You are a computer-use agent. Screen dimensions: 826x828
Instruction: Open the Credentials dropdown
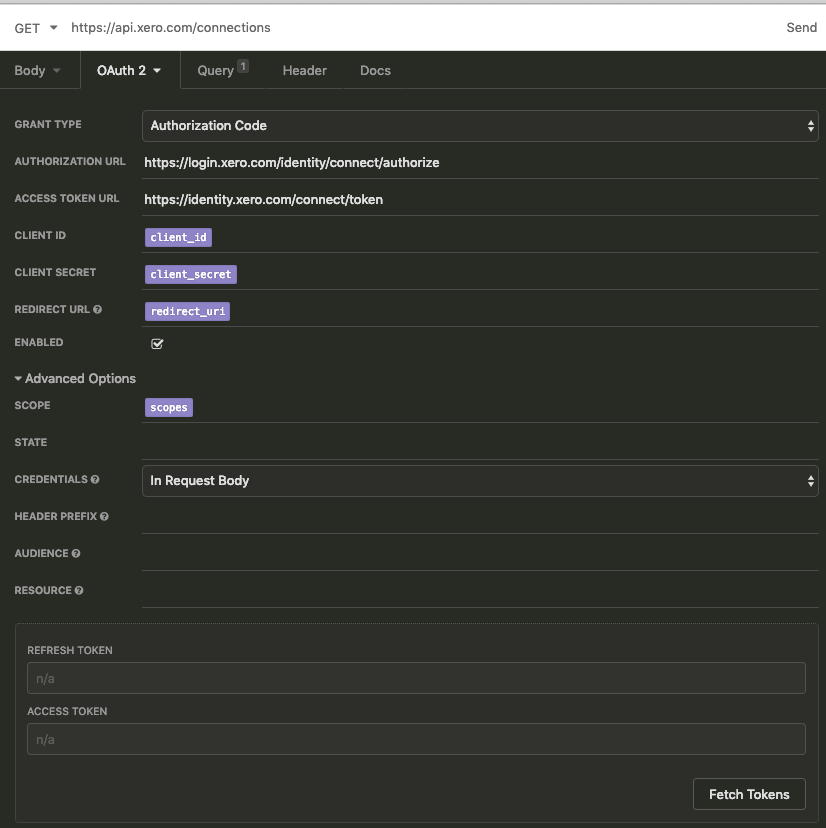point(480,481)
